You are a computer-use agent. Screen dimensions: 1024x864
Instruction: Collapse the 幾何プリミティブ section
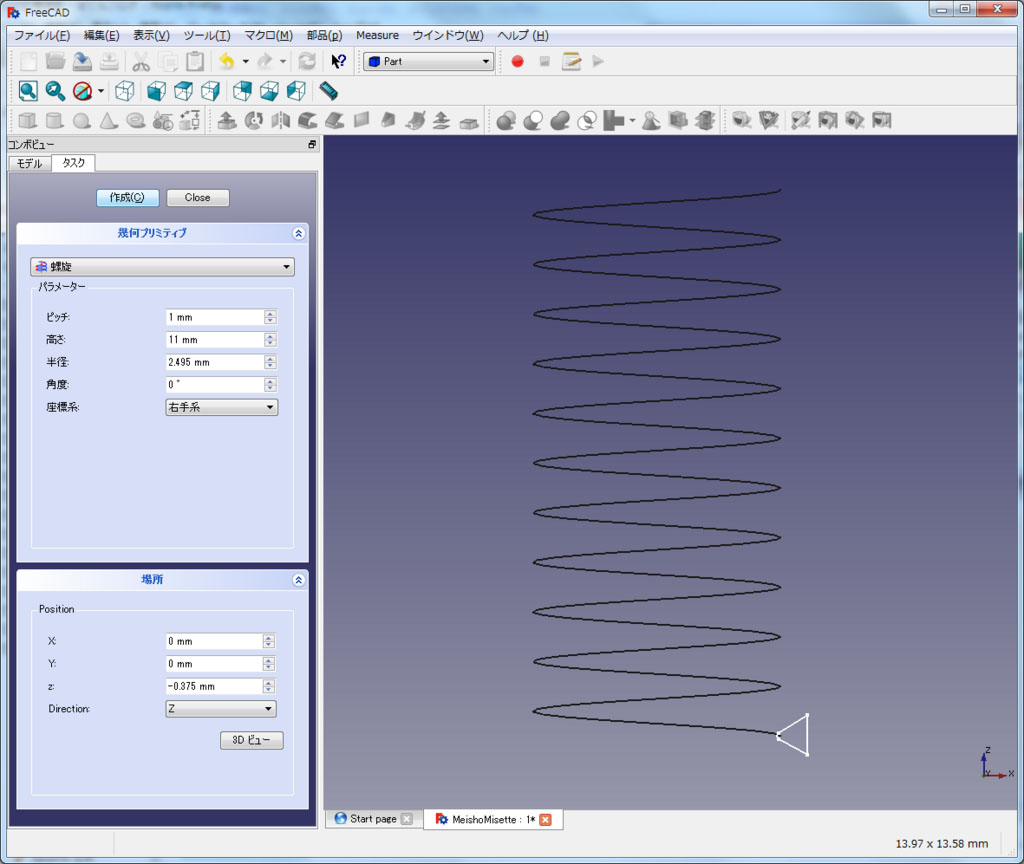point(298,234)
